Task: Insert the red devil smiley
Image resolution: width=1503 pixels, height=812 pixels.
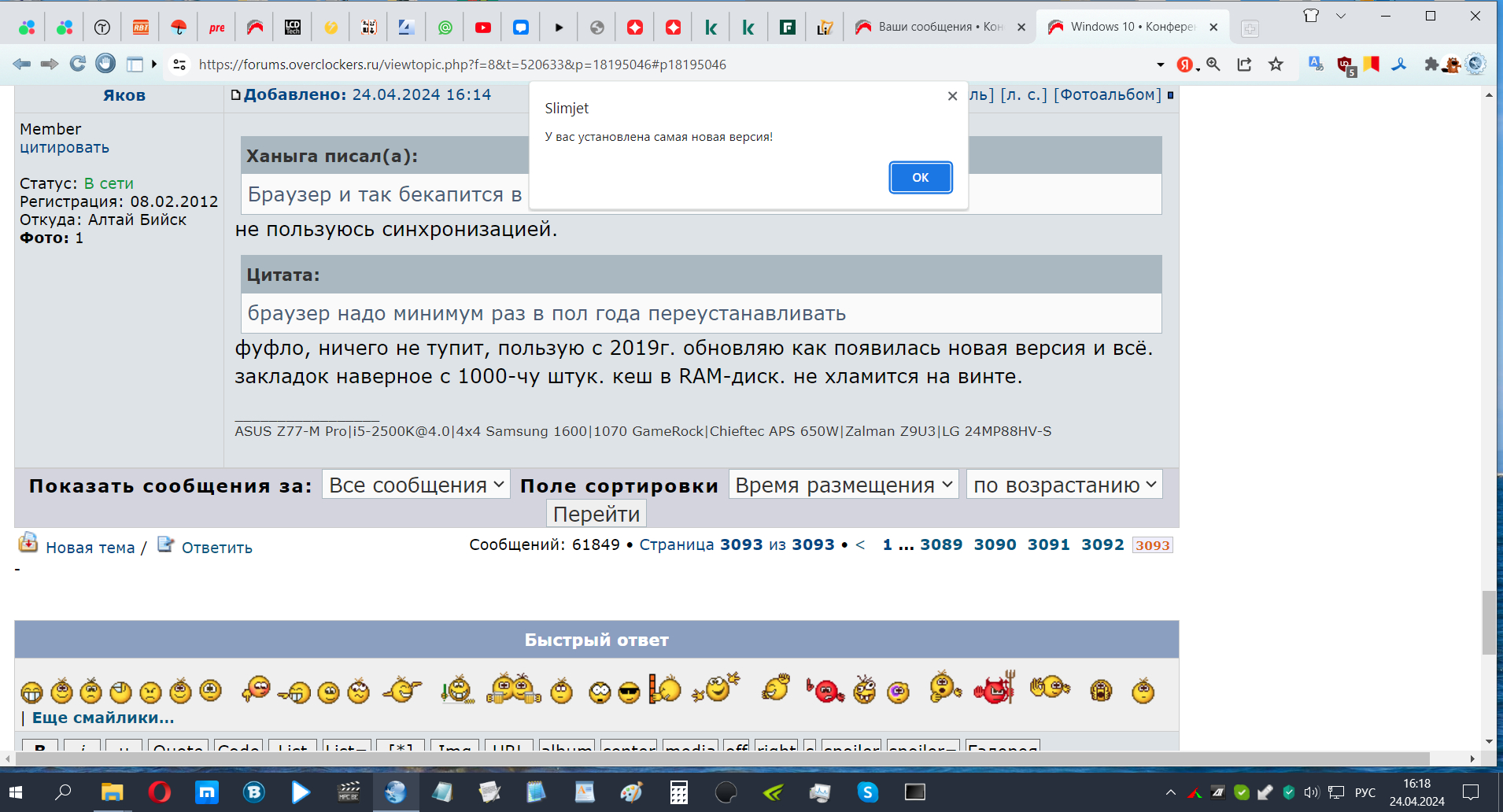Action: coord(995,688)
